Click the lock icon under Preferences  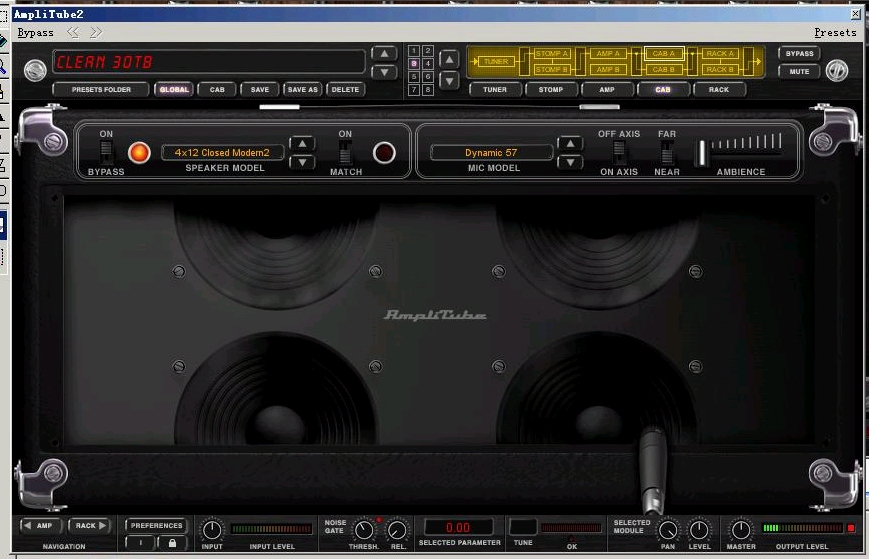click(172, 543)
